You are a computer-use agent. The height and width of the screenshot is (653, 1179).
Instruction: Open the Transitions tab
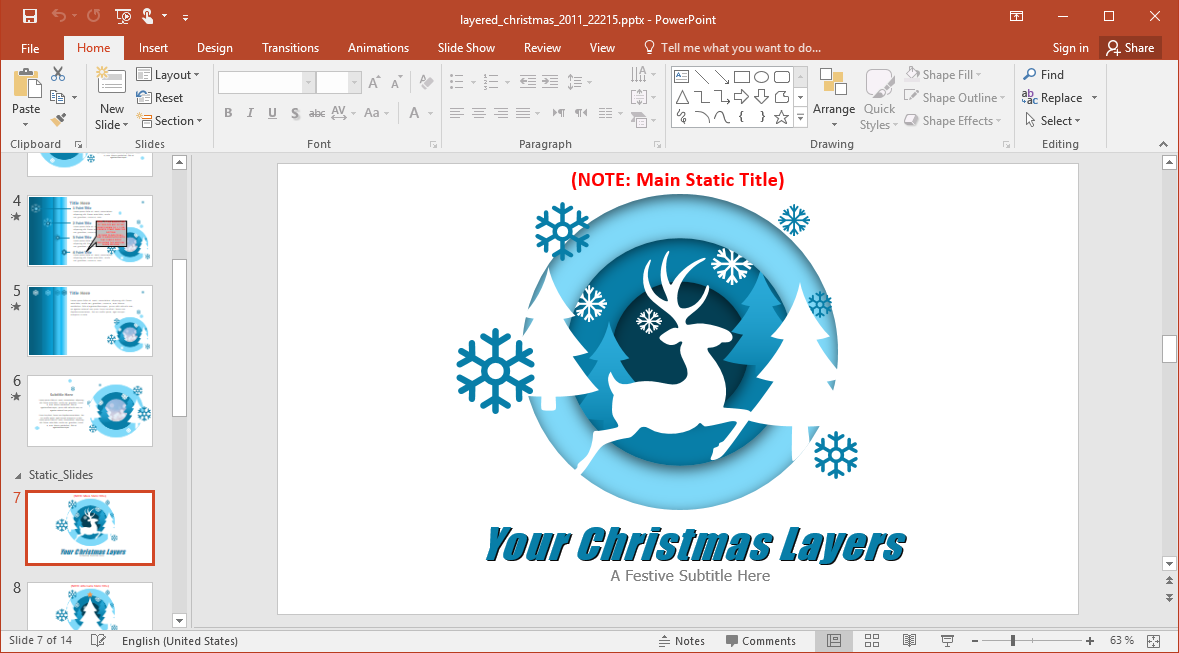(290, 48)
